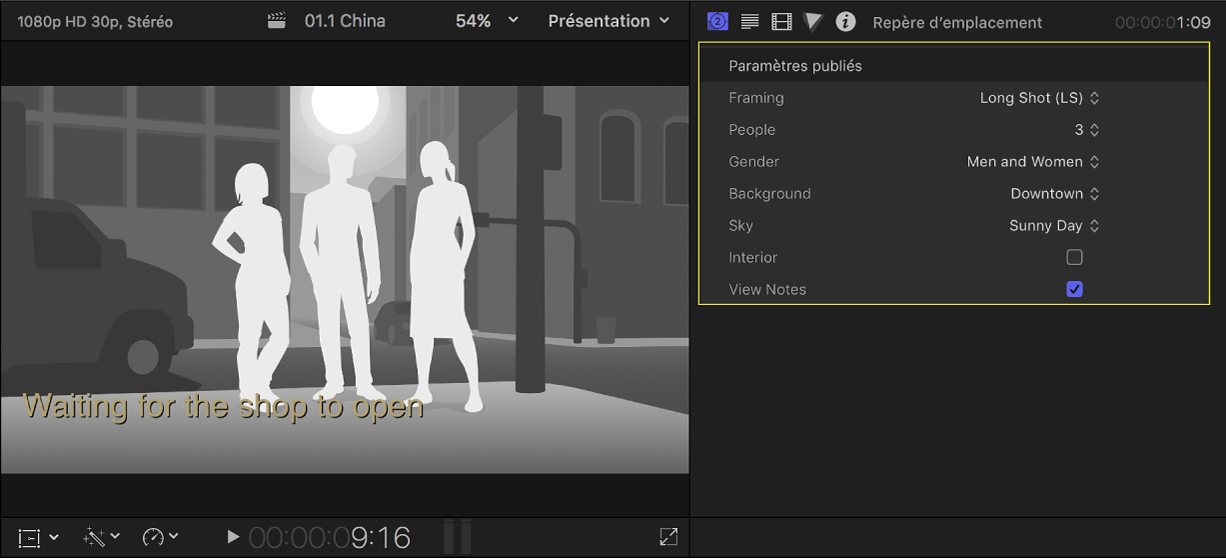Open the Generator inspector tab icon

[717, 21]
